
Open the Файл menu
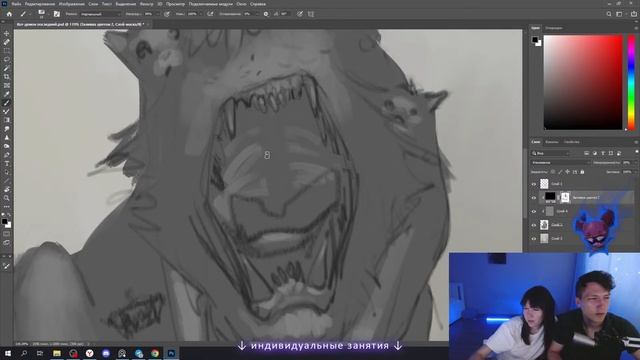click(x=16, y=4)
